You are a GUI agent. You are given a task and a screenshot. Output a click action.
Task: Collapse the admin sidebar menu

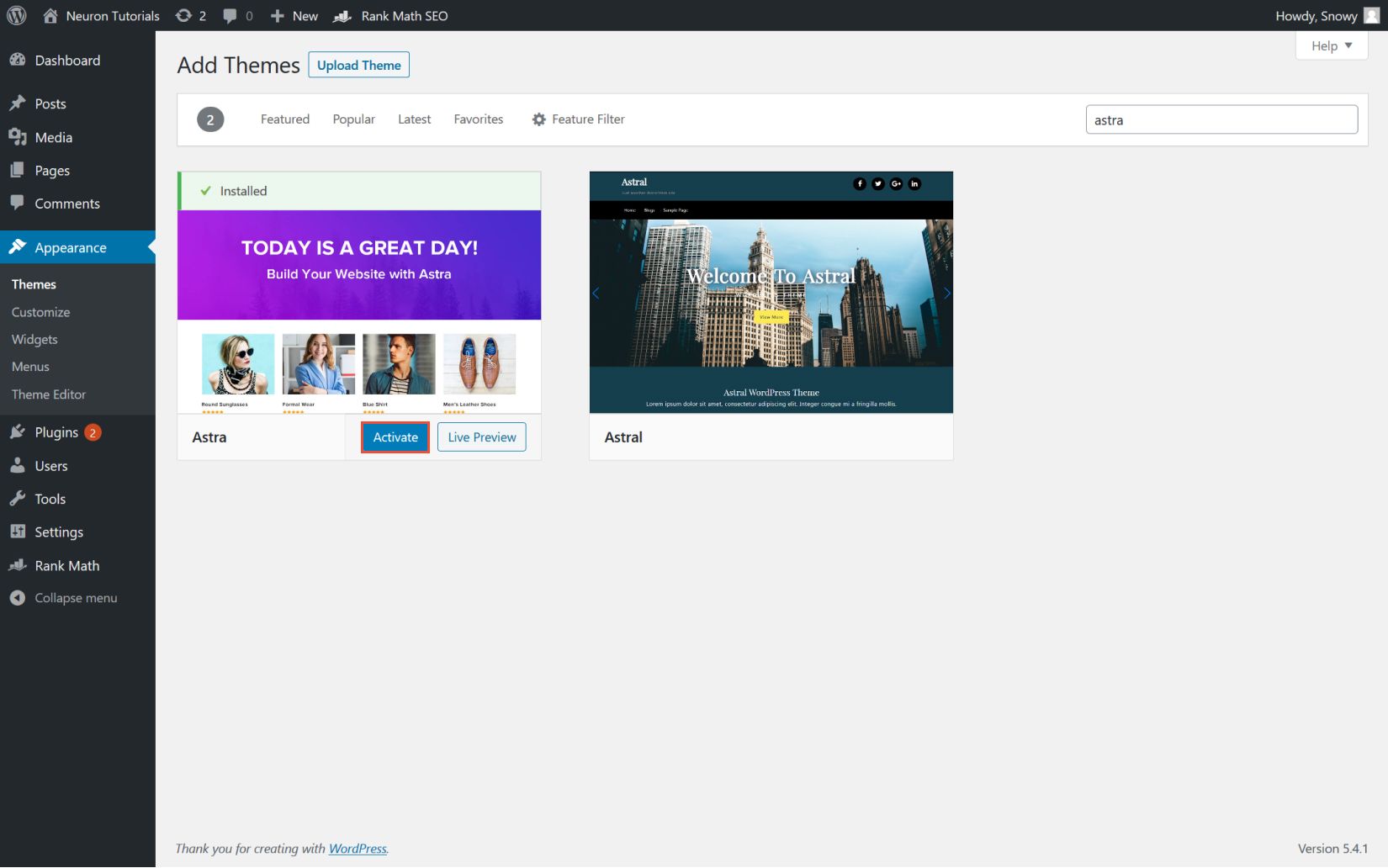click(x=18, y=597)
